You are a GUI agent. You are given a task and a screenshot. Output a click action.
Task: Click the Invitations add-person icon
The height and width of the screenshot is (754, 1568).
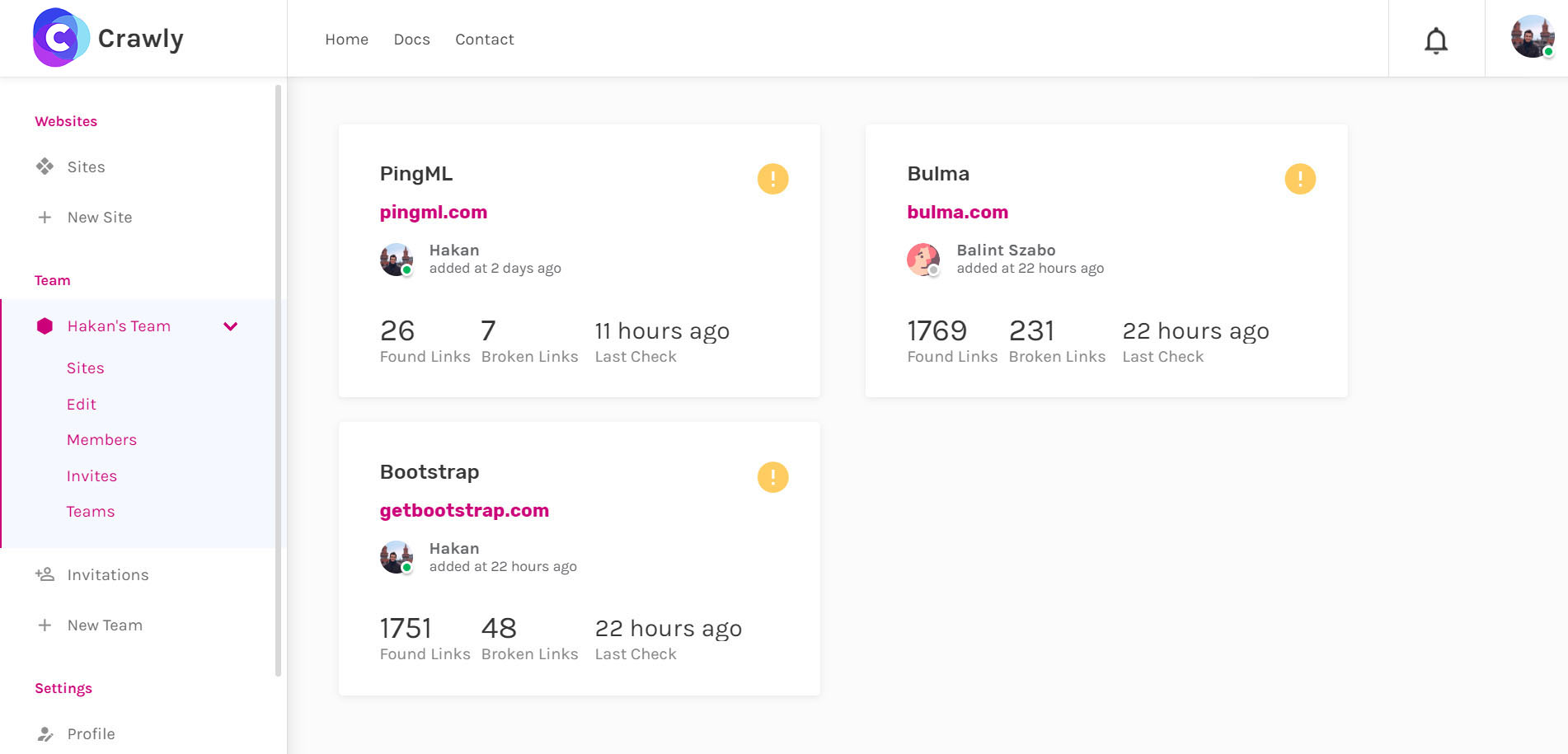pos(45,574)
